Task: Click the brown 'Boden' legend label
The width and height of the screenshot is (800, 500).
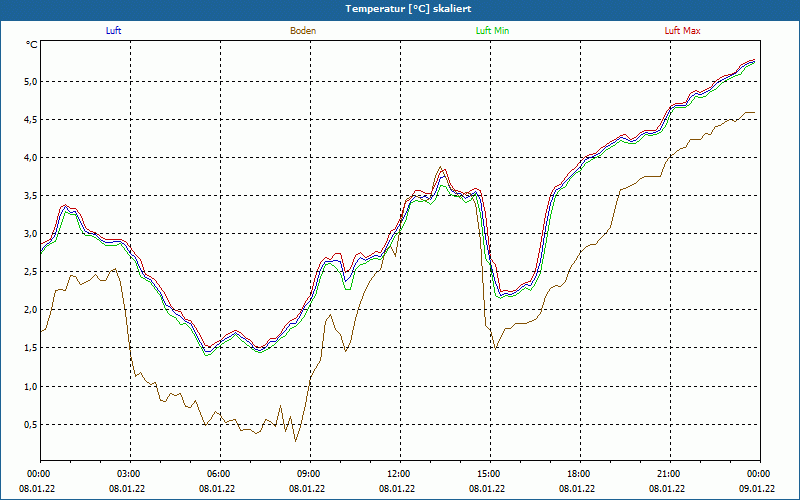Action: [303, 31]
